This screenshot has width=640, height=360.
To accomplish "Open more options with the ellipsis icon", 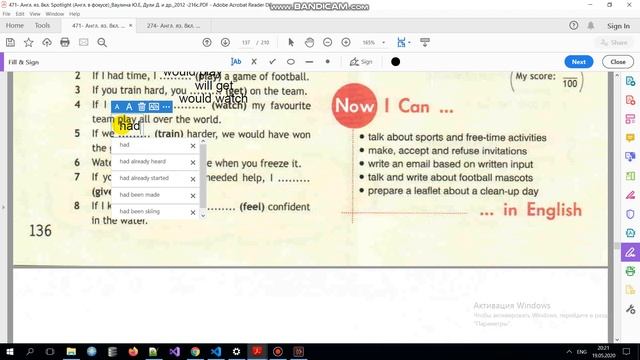I will (166, 107).
